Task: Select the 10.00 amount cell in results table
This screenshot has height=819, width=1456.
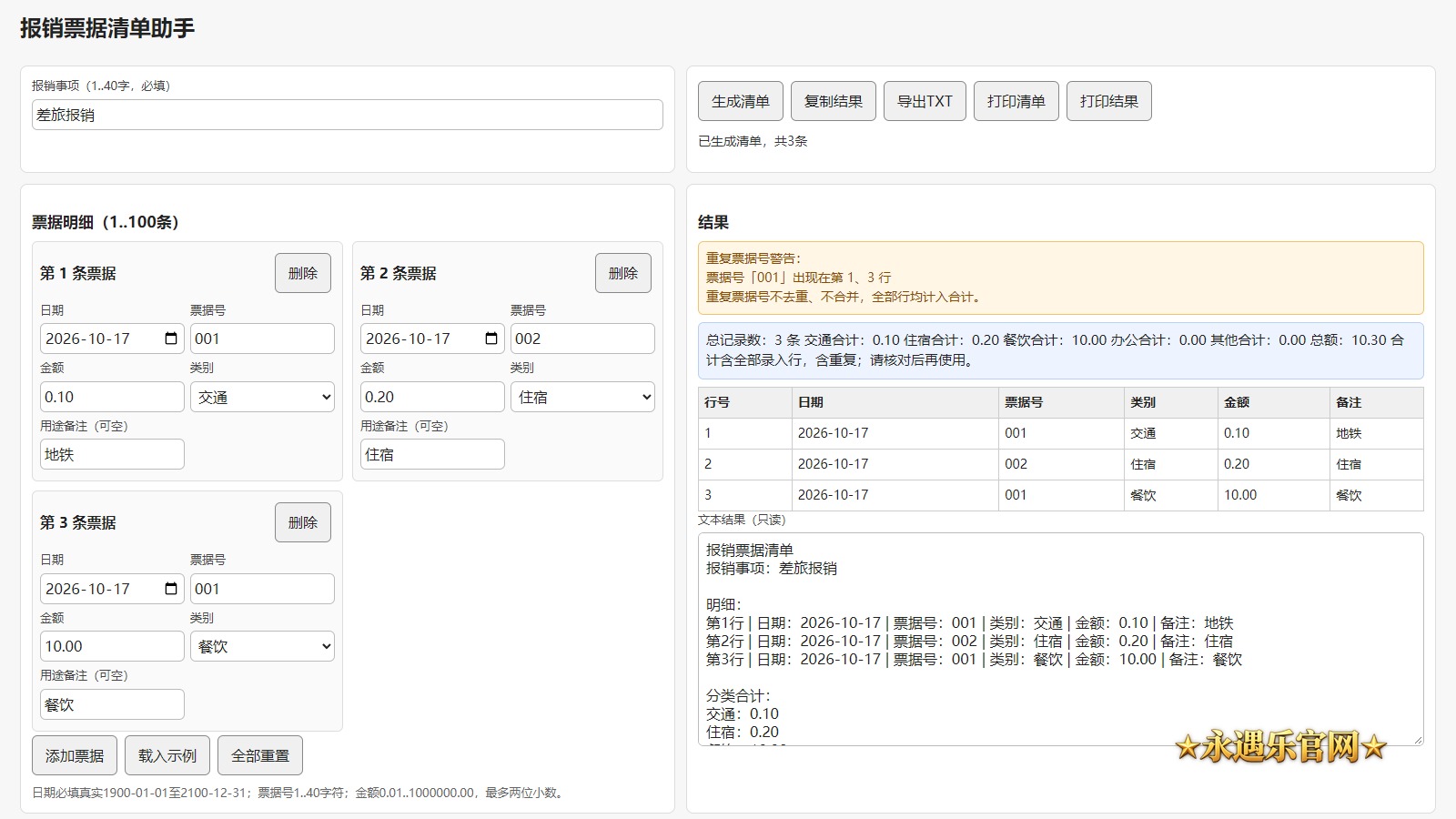Action: click(1273, 495)
